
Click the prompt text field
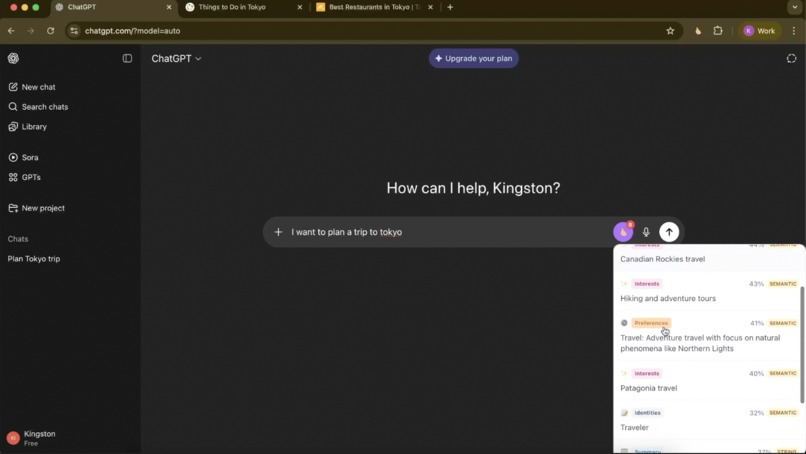447,232
